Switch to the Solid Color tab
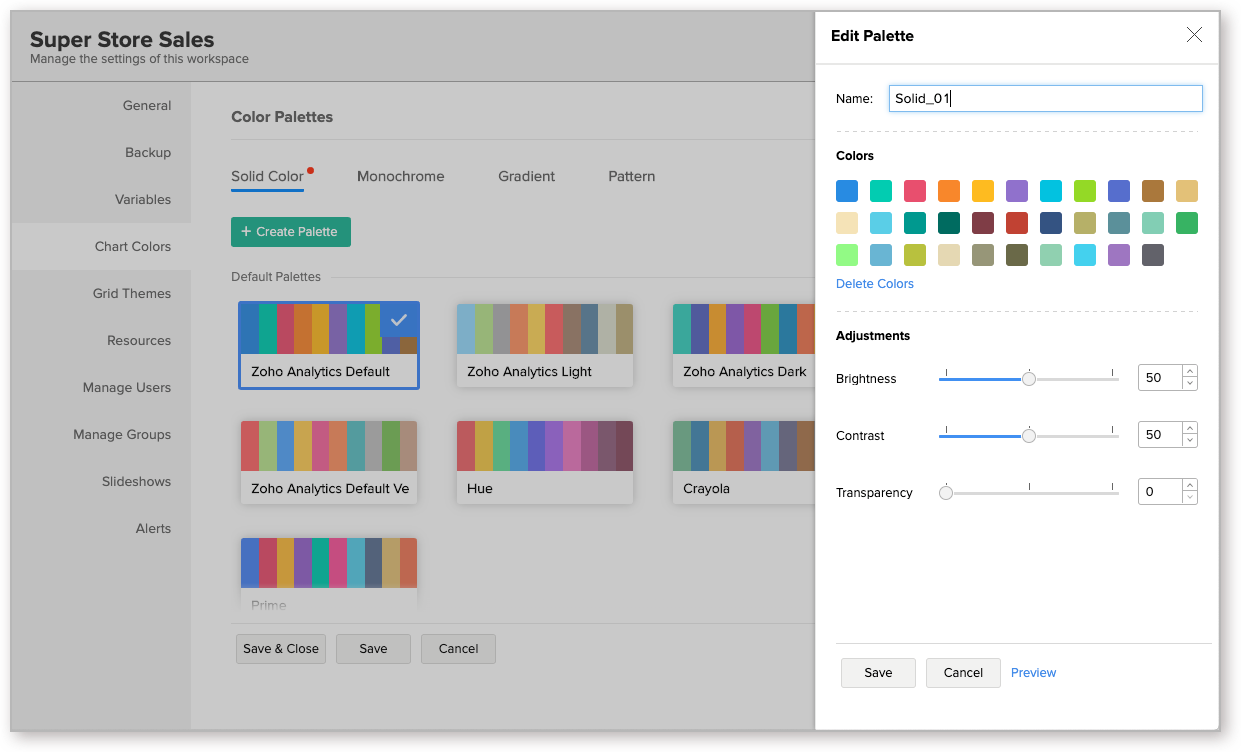 [x=267, y=176]
